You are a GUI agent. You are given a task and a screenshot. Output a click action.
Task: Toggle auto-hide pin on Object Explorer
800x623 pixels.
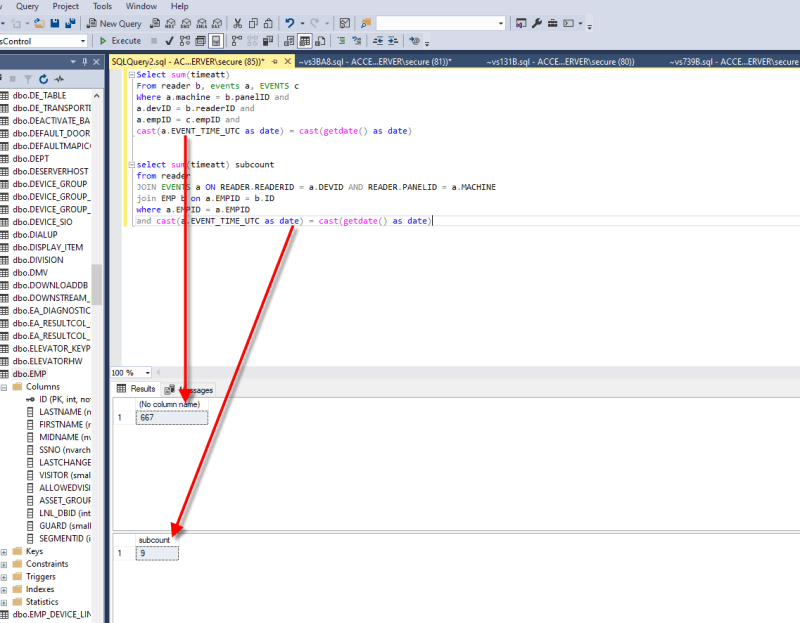[x=85, y=62]
